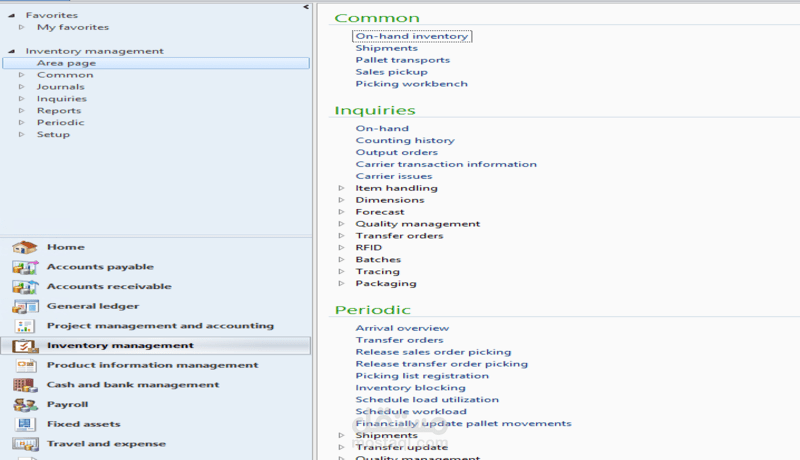Open the Home module label

pos(66,247)
